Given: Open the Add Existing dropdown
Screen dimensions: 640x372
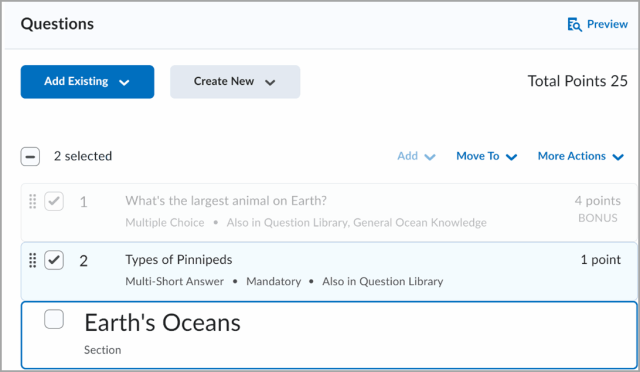Looking at the screenshot, I should click(x=87, y=82).
